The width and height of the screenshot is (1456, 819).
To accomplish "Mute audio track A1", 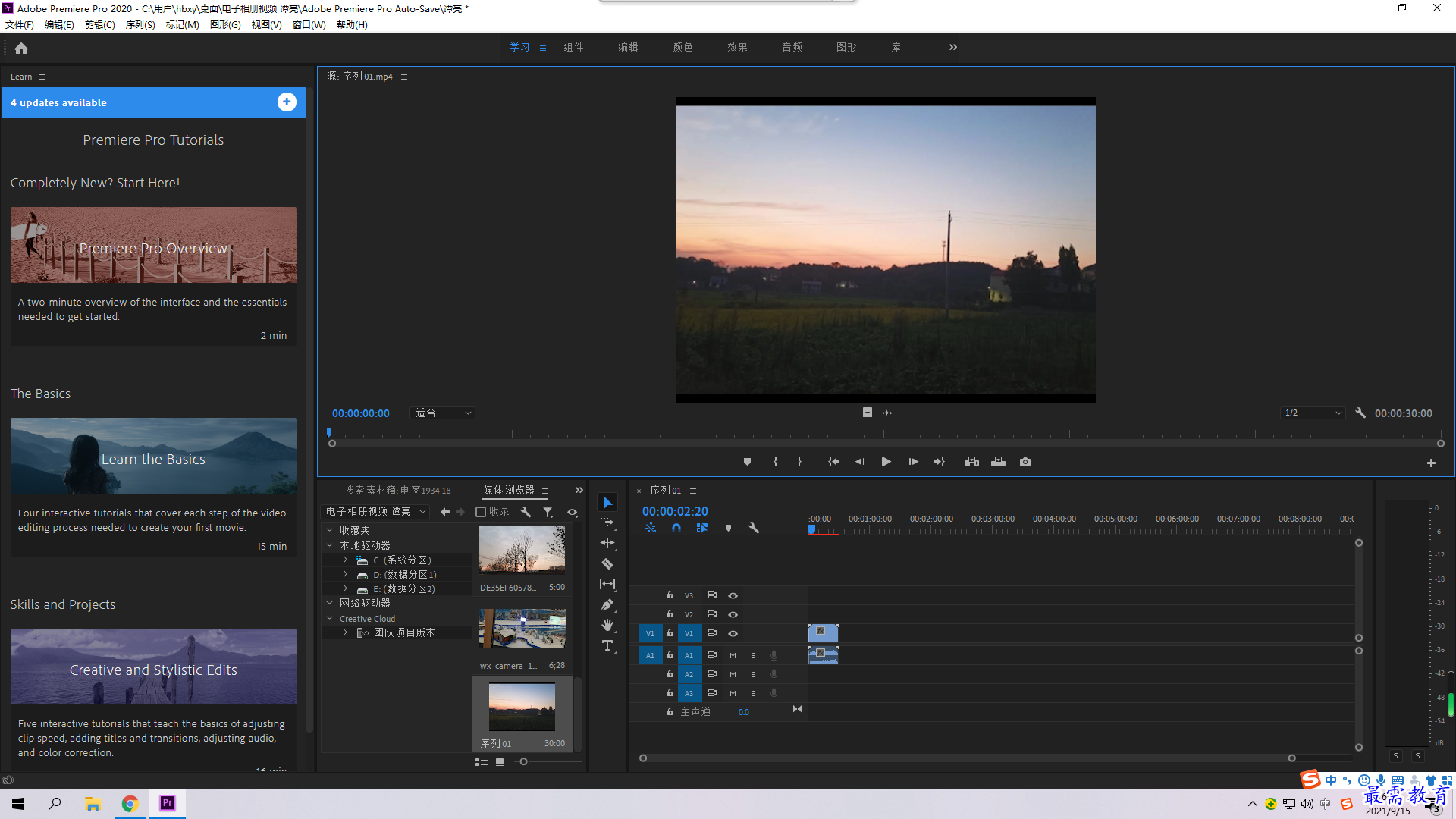I will pyautogui.click(x=733, y=655).
